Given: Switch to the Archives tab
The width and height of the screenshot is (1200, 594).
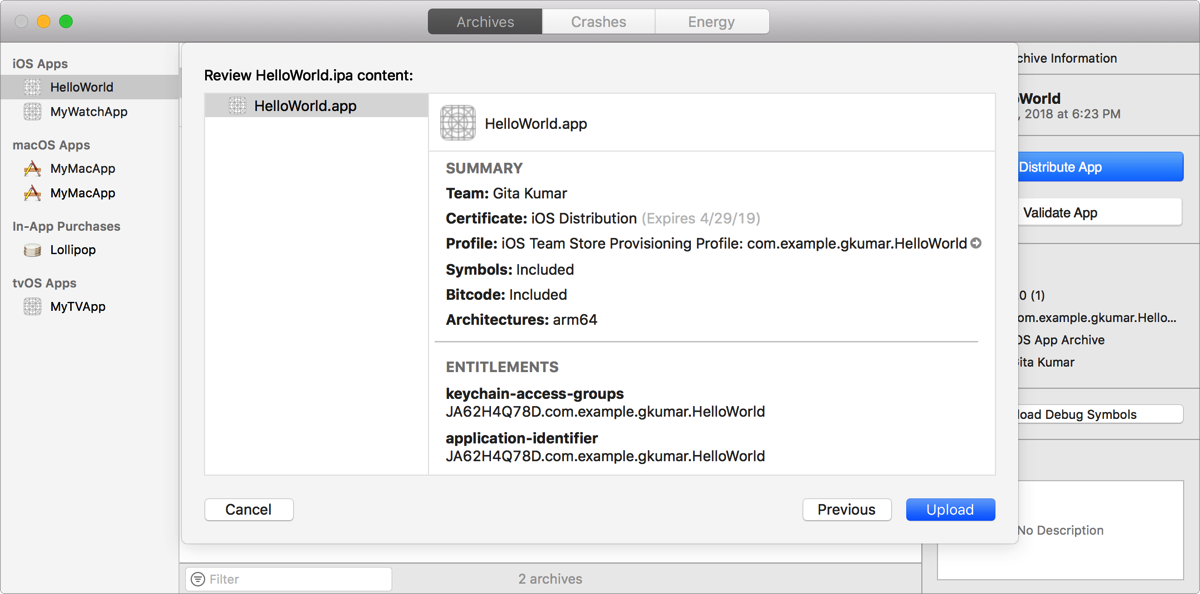Looking at the screenshot, I should point(485,22).
